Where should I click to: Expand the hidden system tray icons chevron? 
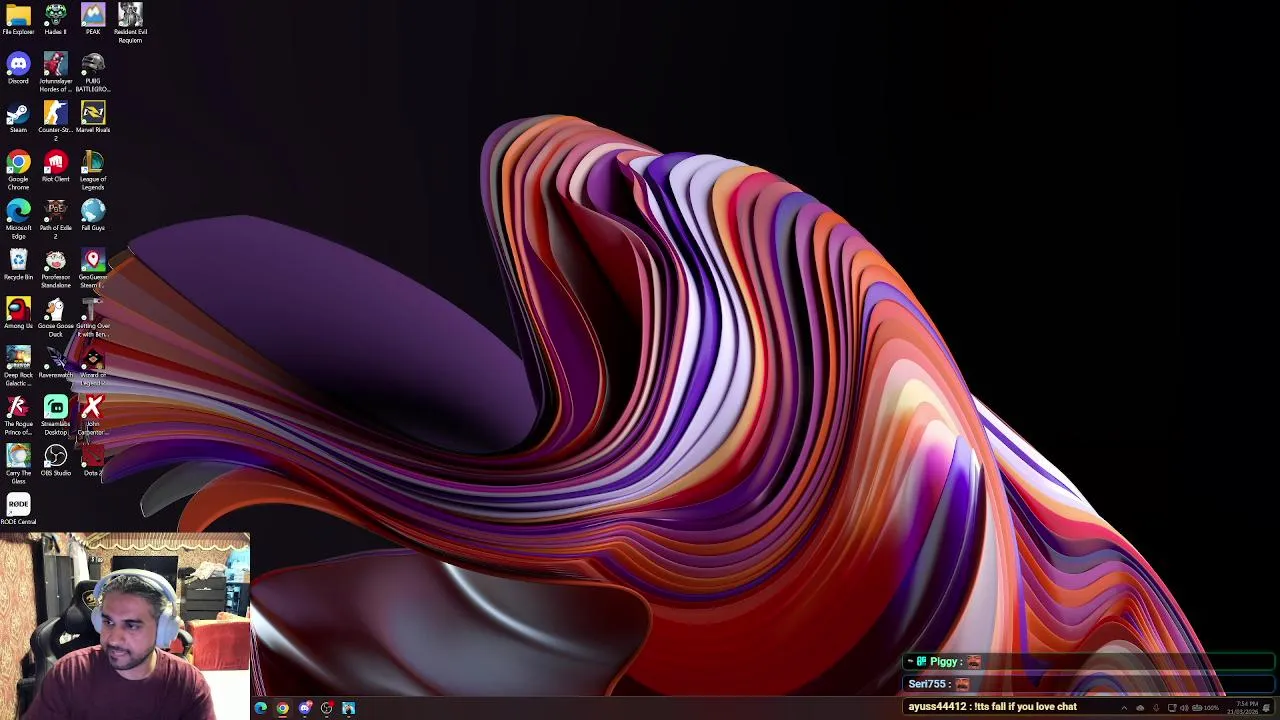pyautogui.click(x=1124, y=708)
